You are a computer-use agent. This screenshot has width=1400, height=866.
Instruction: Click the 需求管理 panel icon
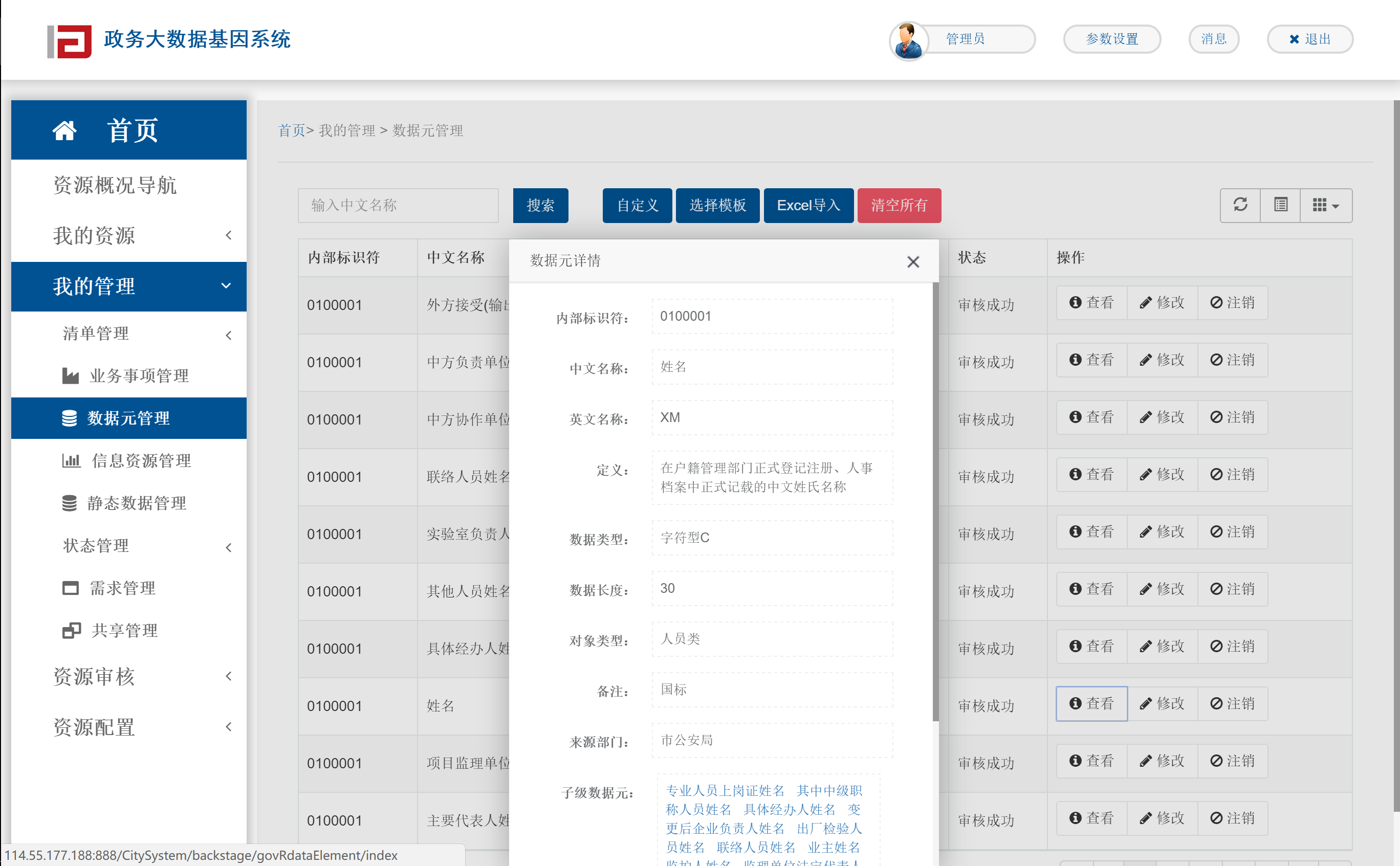[70, 588]
